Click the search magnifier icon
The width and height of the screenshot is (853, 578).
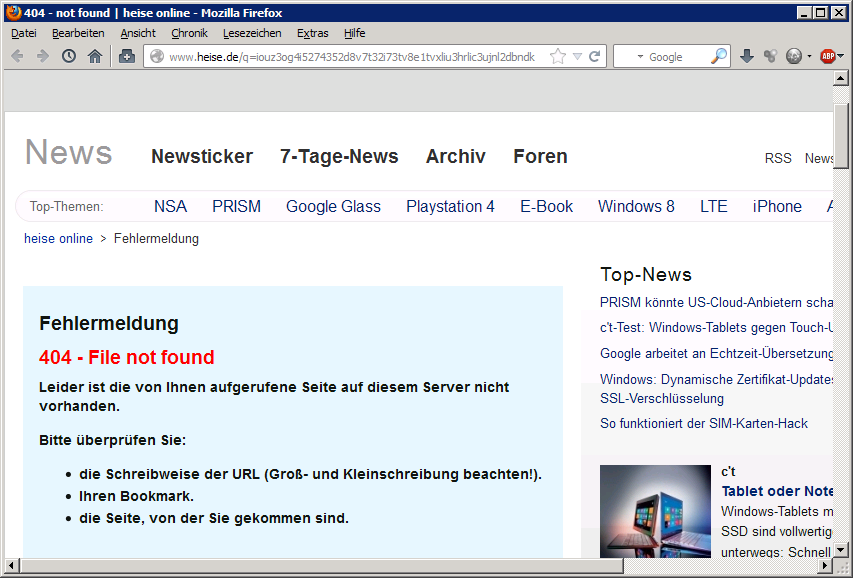[x=719, y=56]
